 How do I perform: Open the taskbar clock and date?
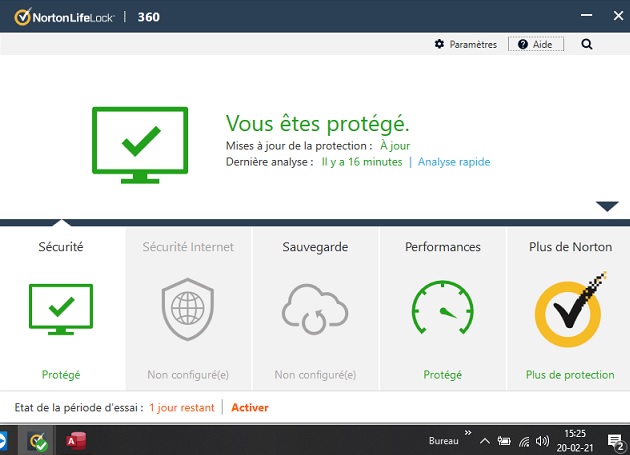(x=575, y=441)
